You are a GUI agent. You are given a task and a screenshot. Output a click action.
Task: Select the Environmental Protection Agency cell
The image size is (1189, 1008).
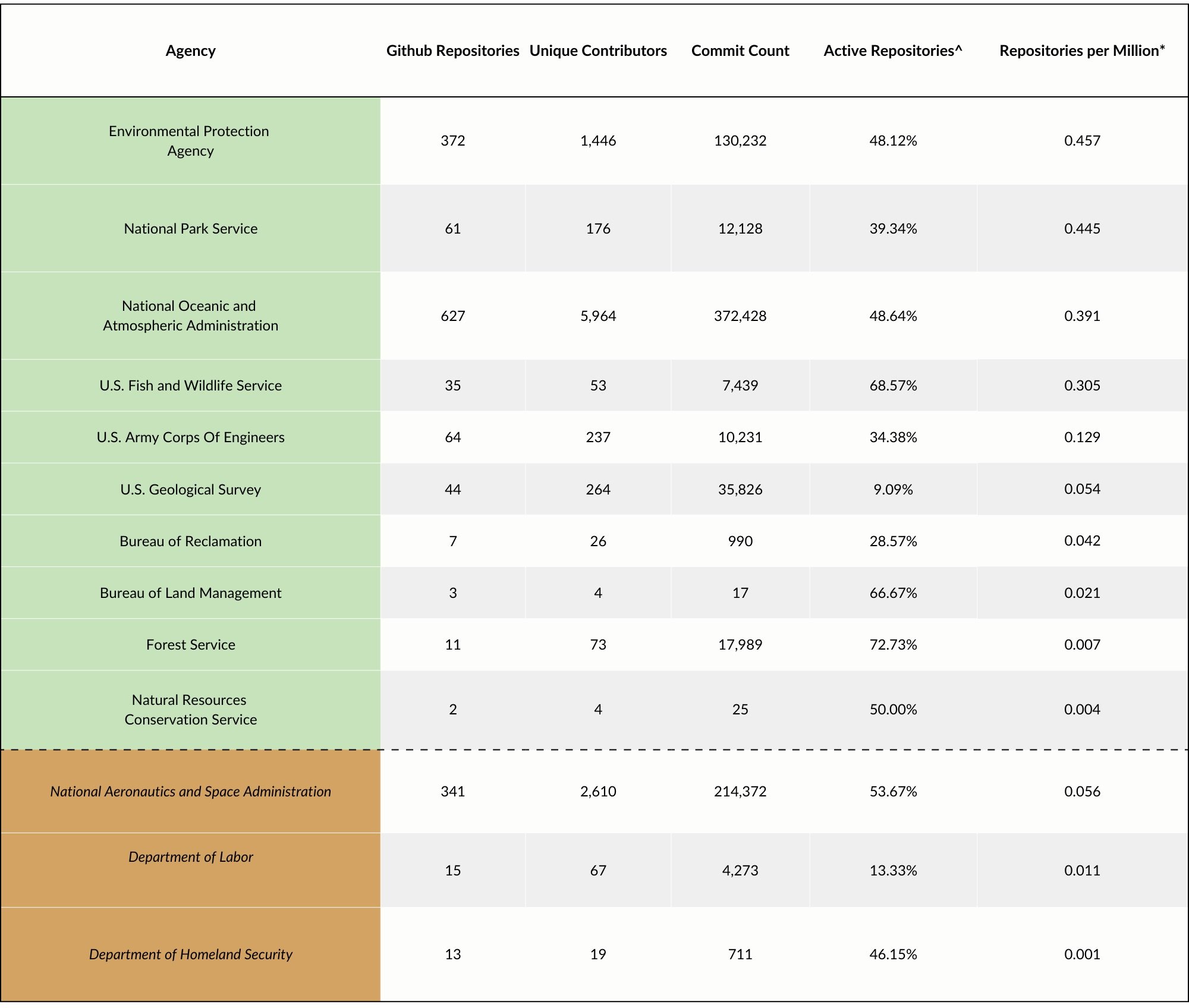pos(190,141)
